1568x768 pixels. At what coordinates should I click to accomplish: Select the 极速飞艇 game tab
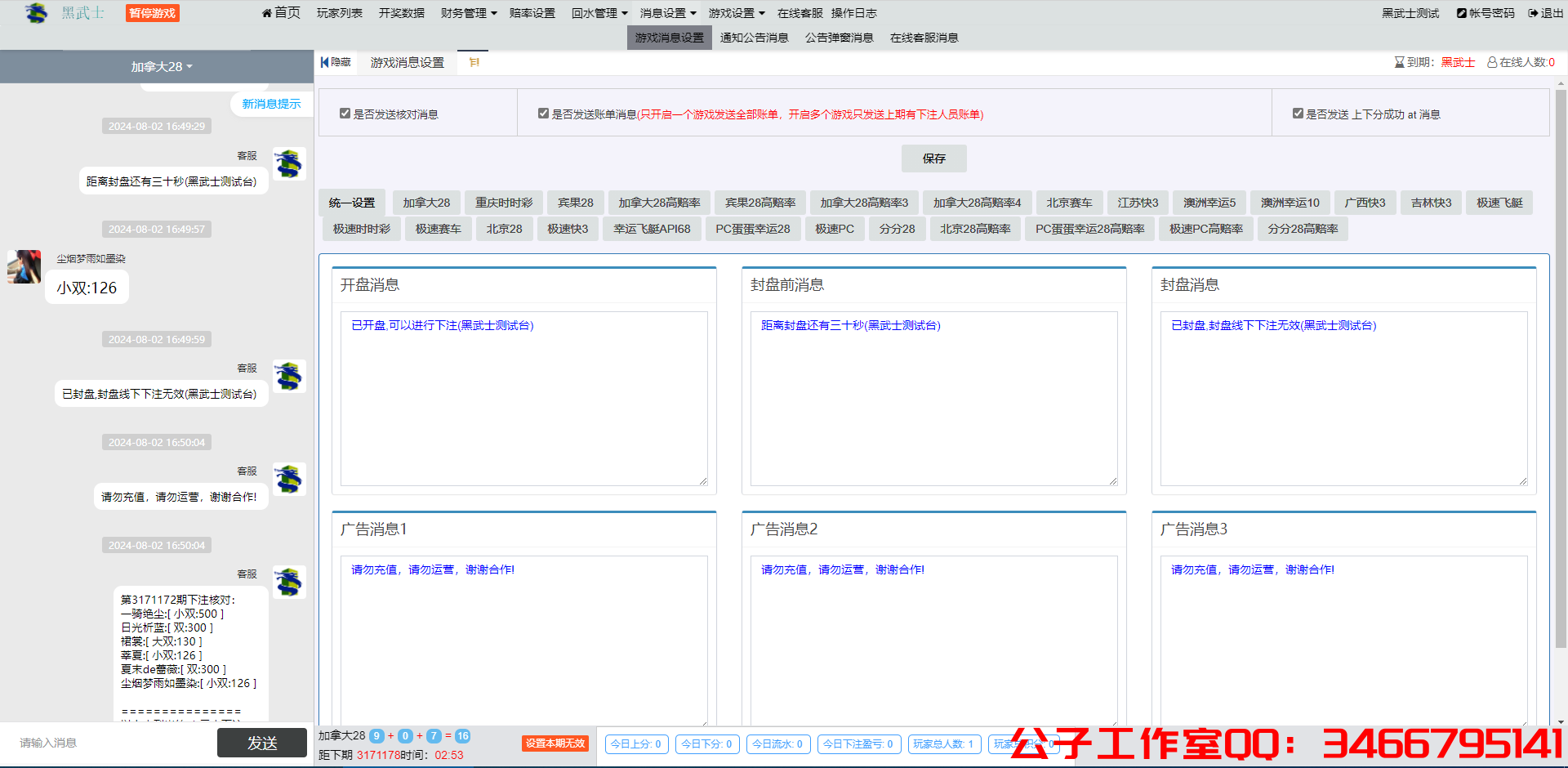(1499, 203)
